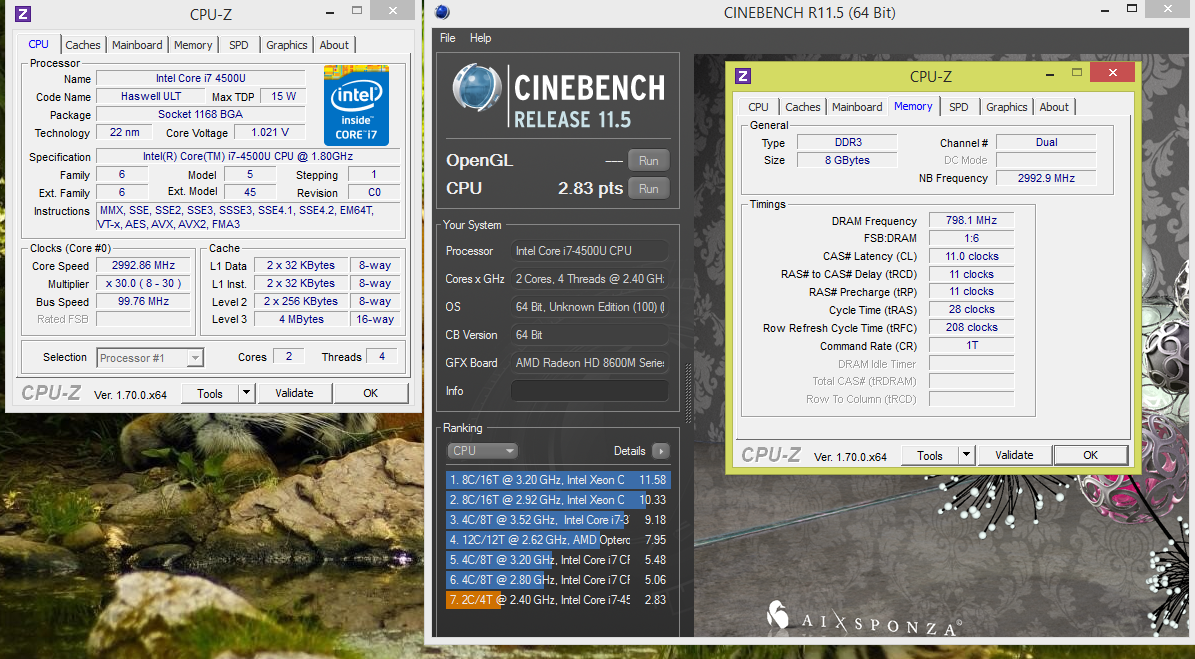Run the OpenGL benchmark
1195x659 pixels.
649,161
